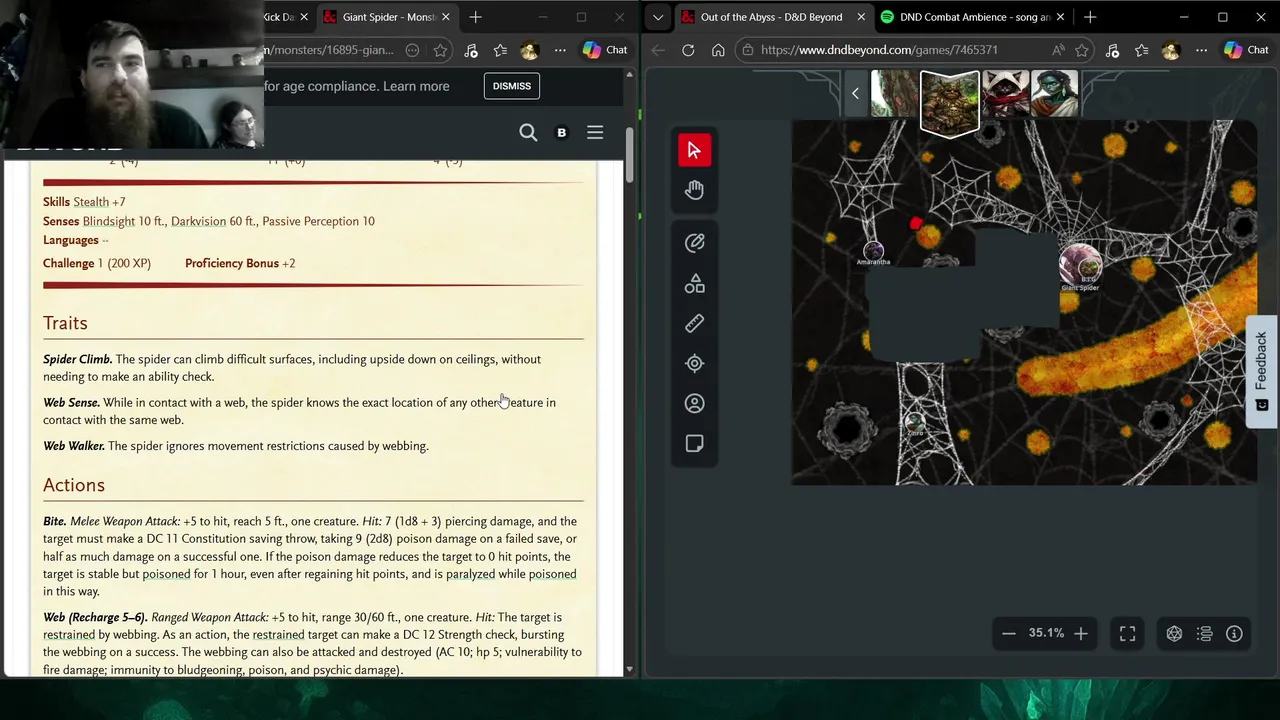The image size is (1280, 720).
Task: Go to home in right browser
Action: [718, 50]
